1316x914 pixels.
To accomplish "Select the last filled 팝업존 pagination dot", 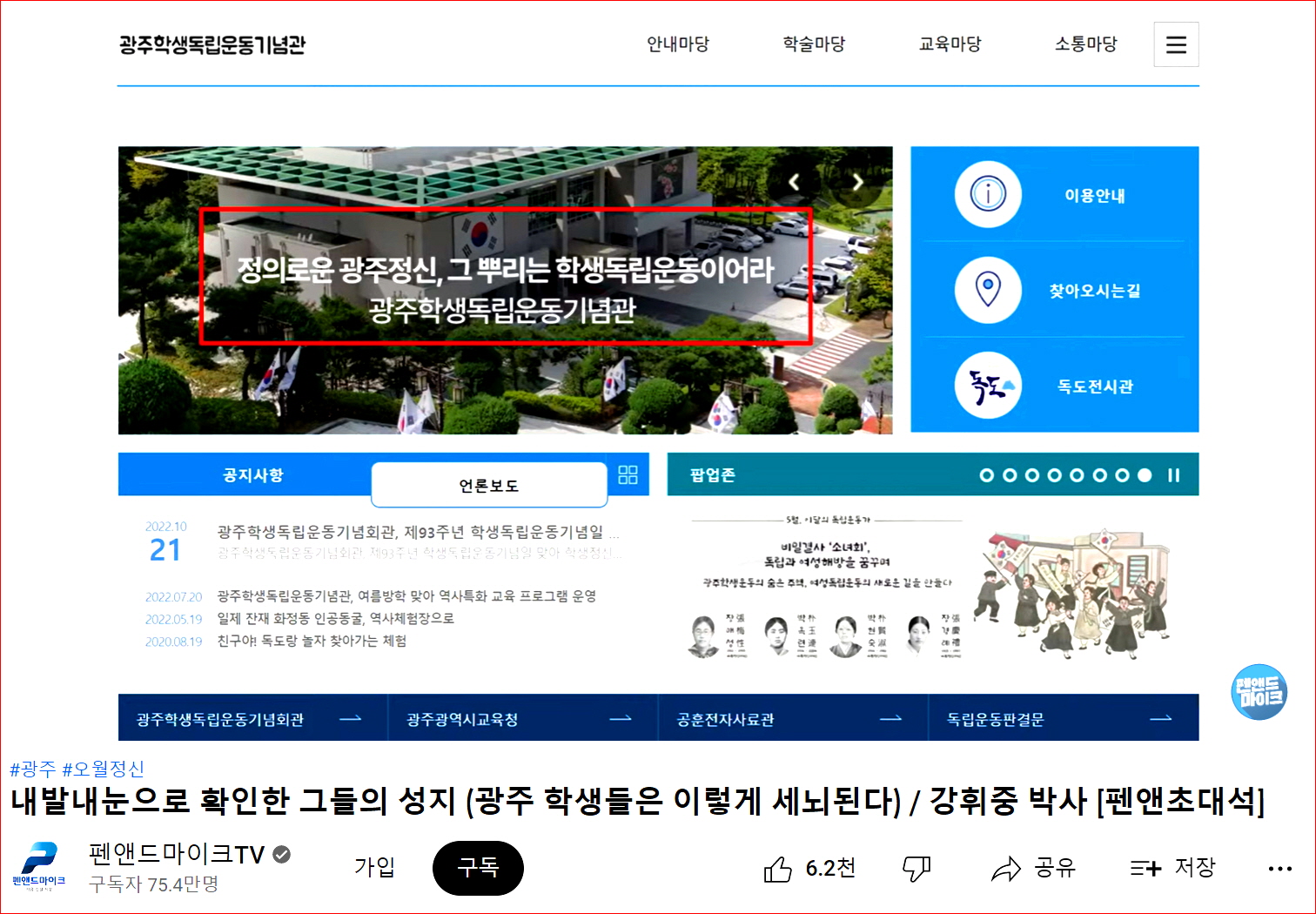I will 1145,475.
